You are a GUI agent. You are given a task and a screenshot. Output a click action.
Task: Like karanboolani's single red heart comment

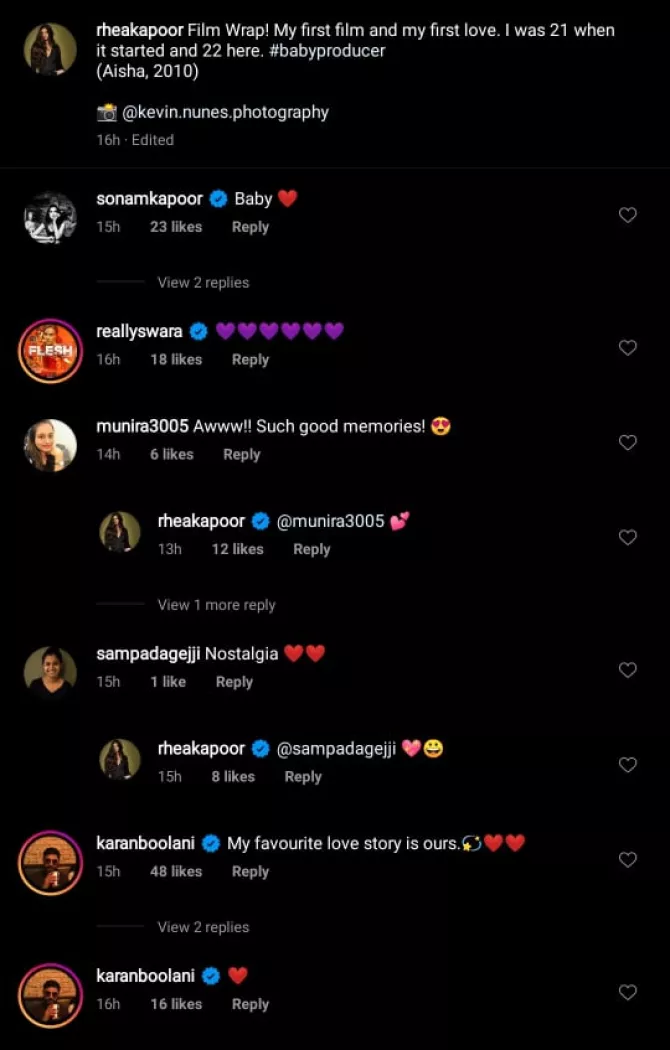pos(628,992)
